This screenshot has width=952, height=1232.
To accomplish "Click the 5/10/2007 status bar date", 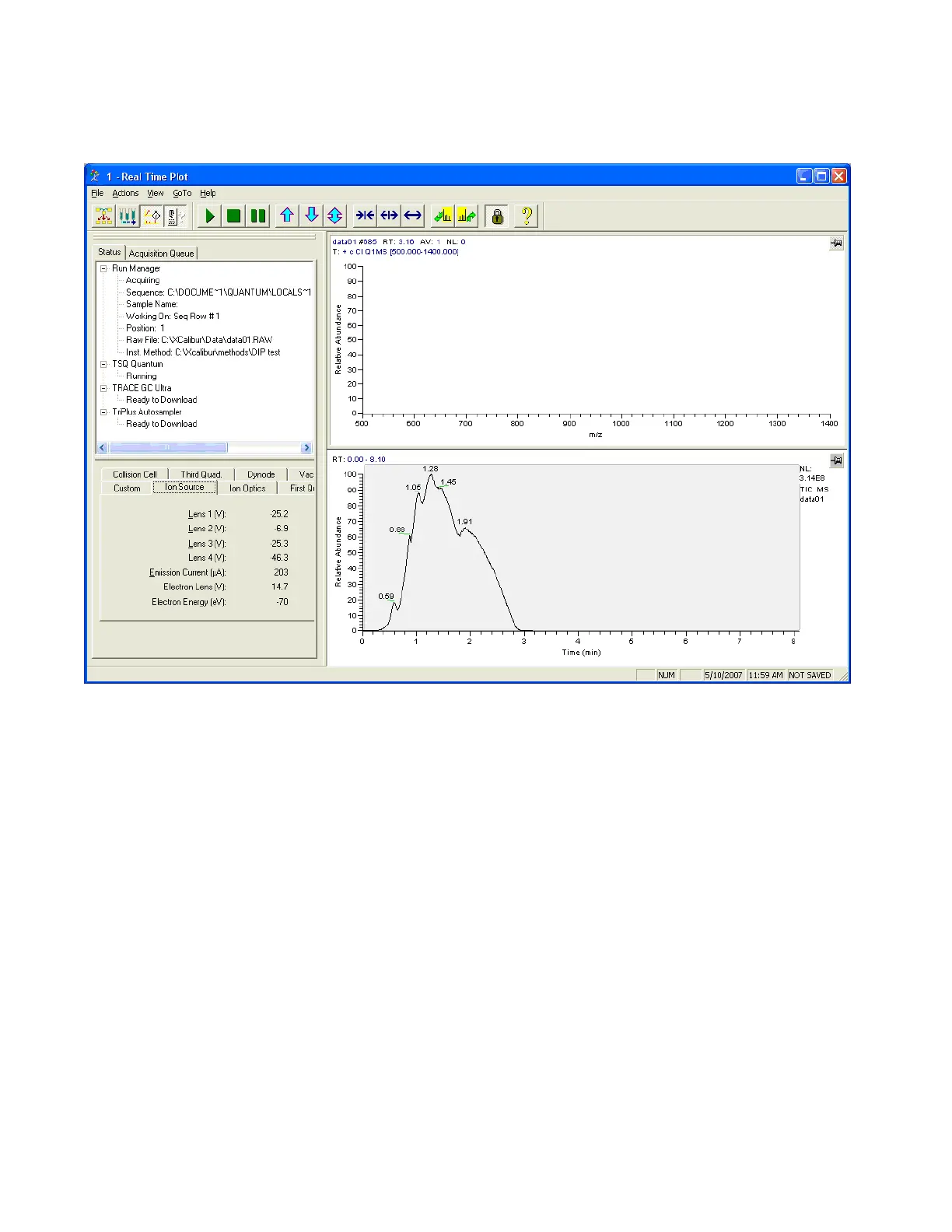I will point(724,675).
